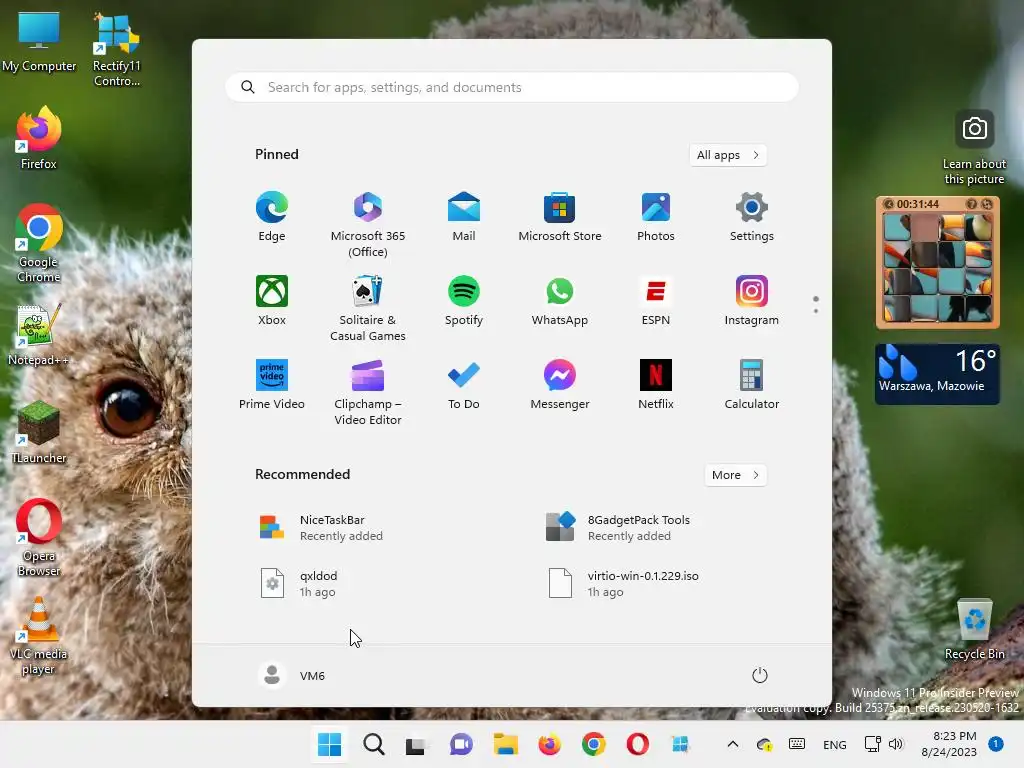The image size is (1024, 768).
Task: Open the To Do app
Action: point(464,385)
